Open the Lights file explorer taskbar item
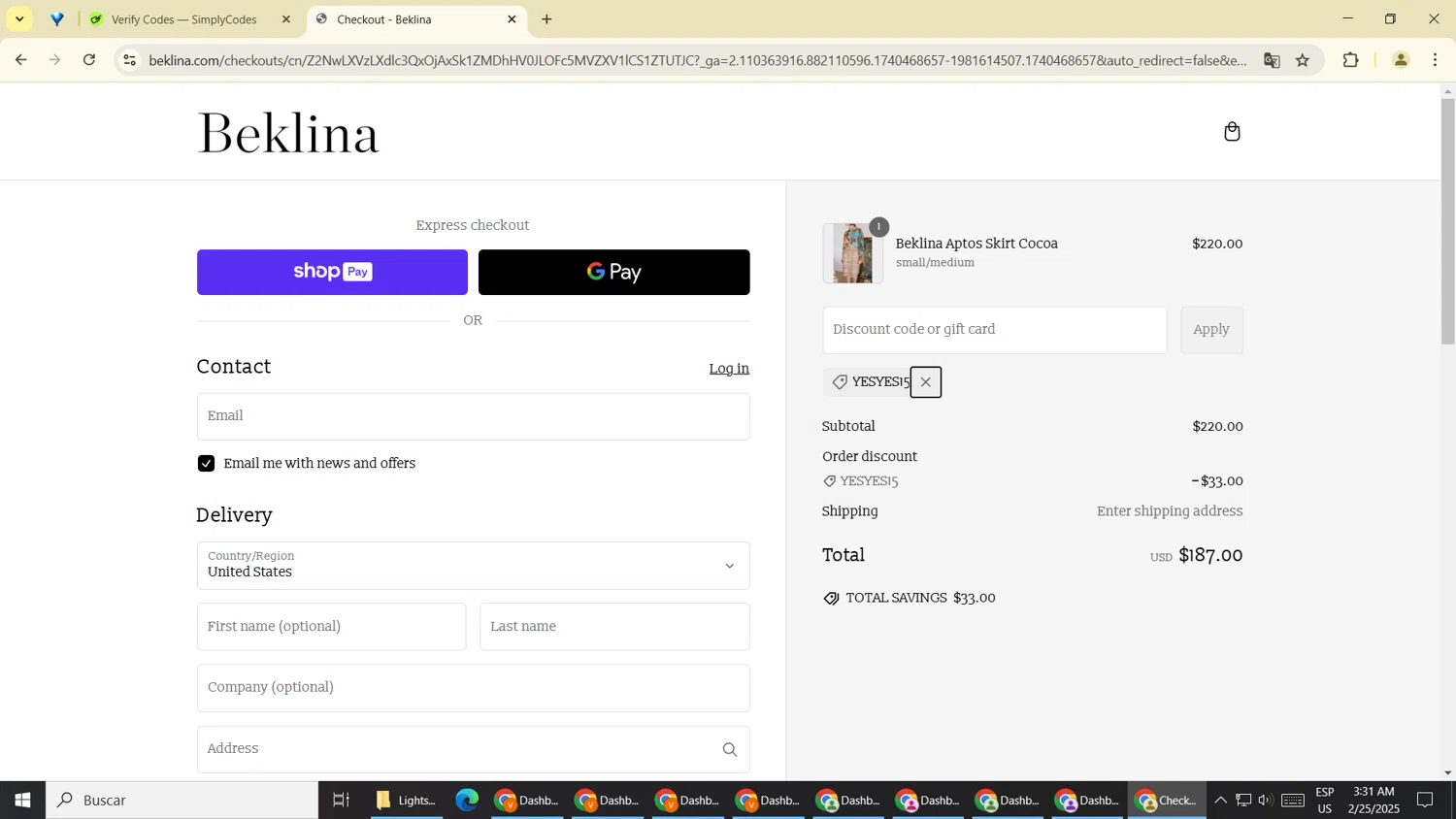The width and height of the screenshot is (1456, 819). point(406,801)
